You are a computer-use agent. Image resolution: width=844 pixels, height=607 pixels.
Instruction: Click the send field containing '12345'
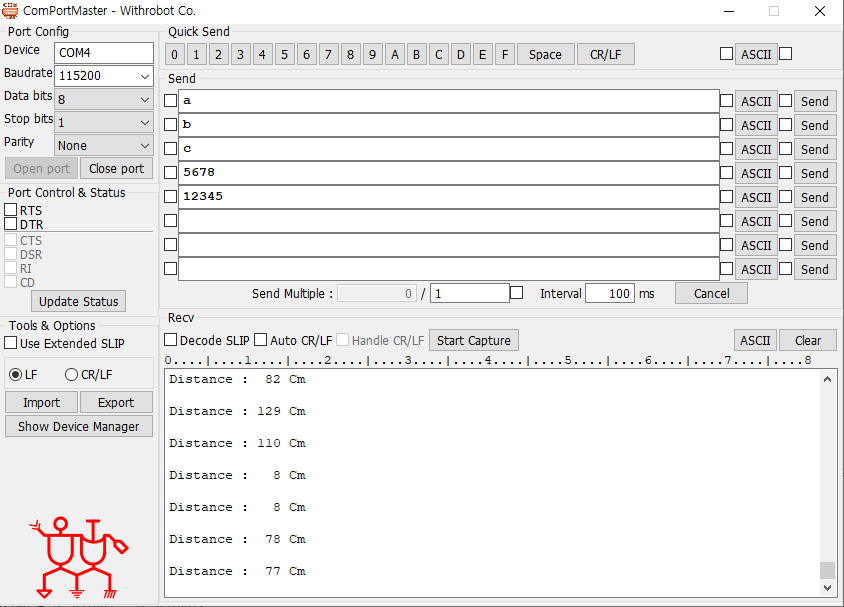[x=449, y=197]
